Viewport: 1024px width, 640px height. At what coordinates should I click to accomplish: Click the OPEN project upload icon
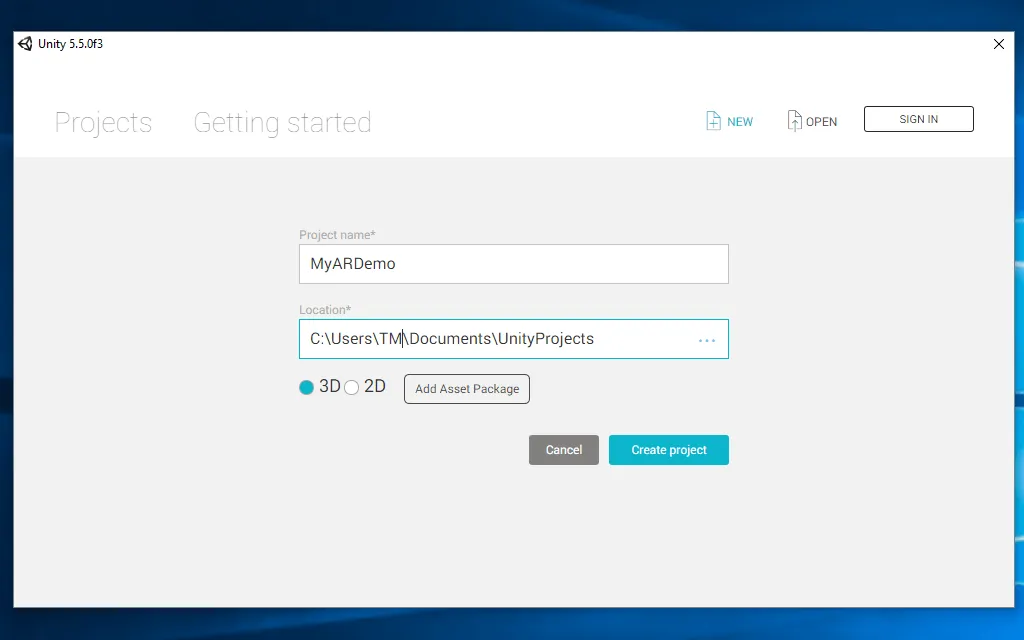pos(795,121)
